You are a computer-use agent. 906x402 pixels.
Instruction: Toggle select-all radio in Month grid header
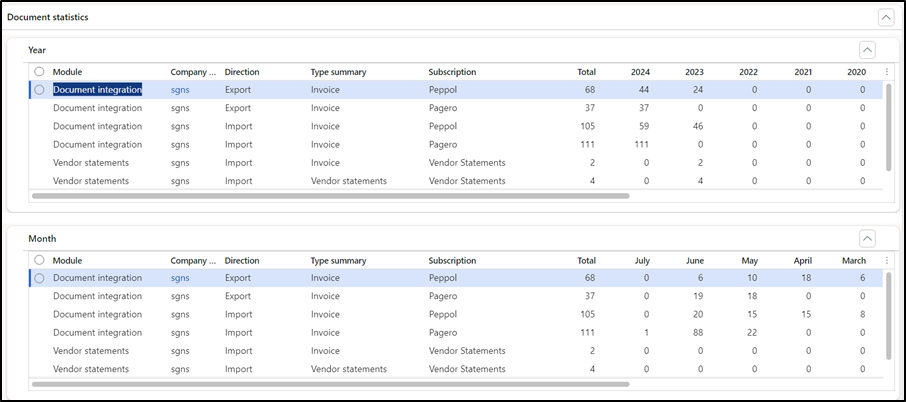coord(39,260)
